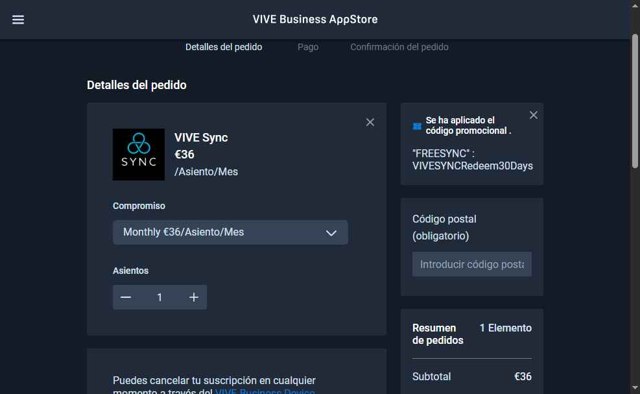Focus the postal code input field
Viewport: 640px width, 394px height.
click(472, 264)
